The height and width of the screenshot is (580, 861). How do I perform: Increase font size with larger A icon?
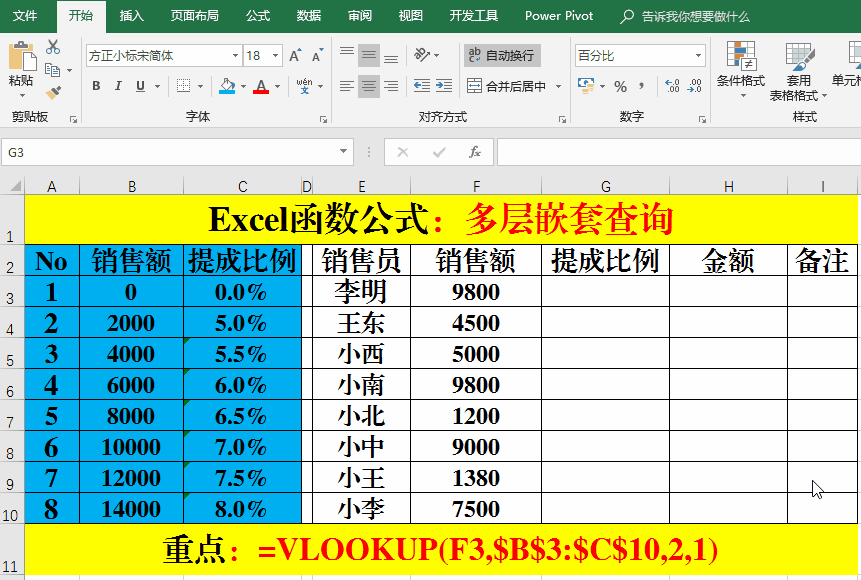click(295, 55)
